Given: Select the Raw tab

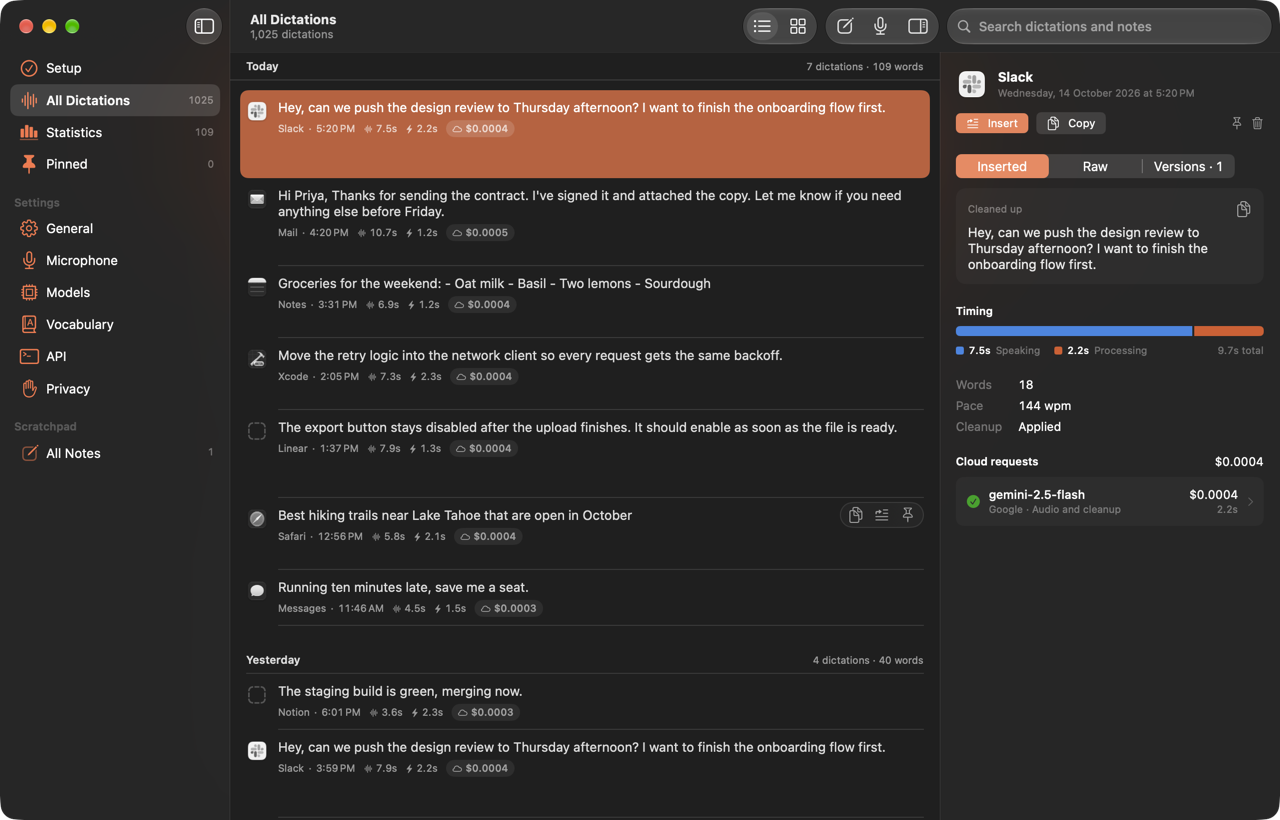Looking at the screenshot, I should coord(1095,166).
